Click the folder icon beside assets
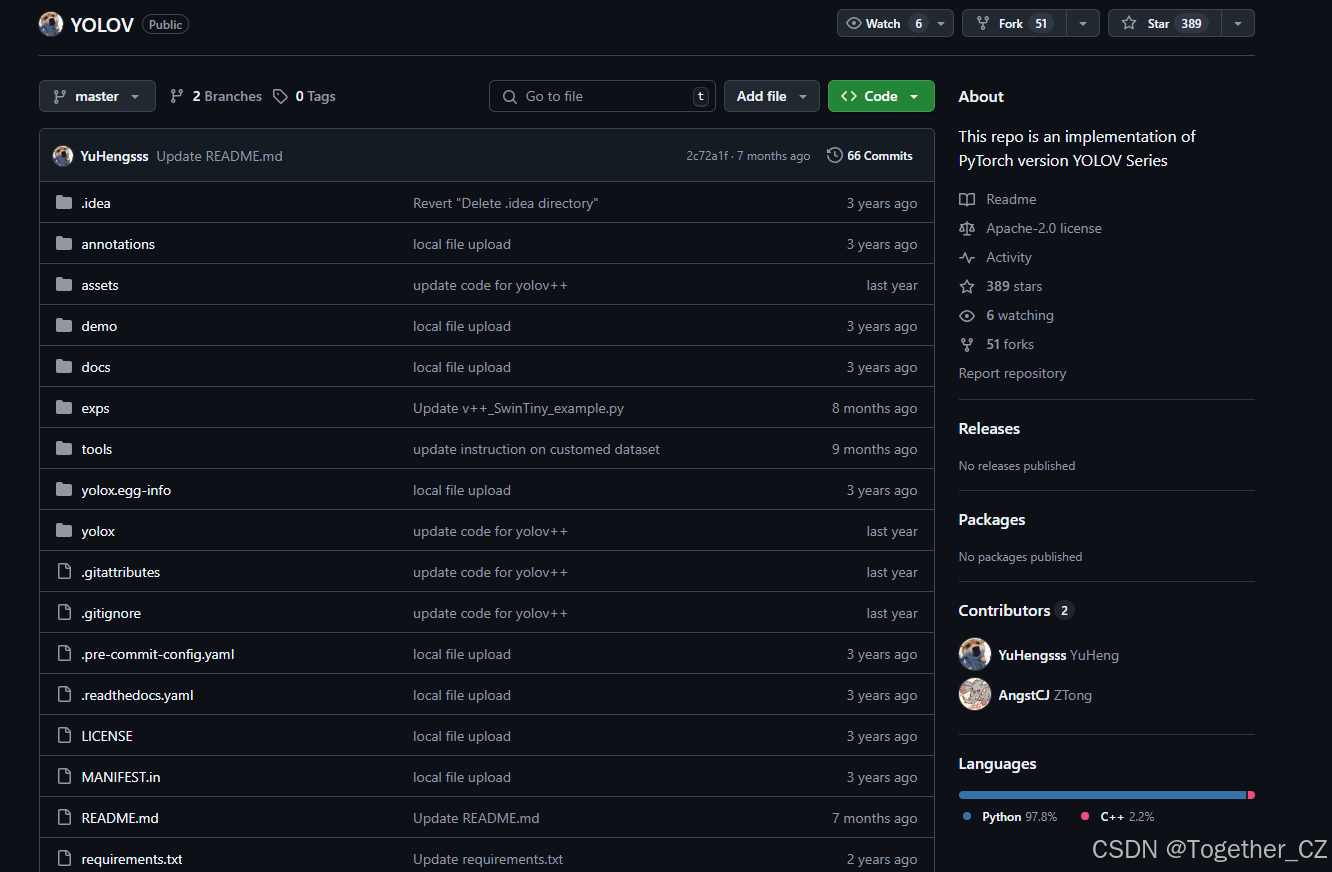The width and height of the screenshot is (1332, 872). [64, 285]
